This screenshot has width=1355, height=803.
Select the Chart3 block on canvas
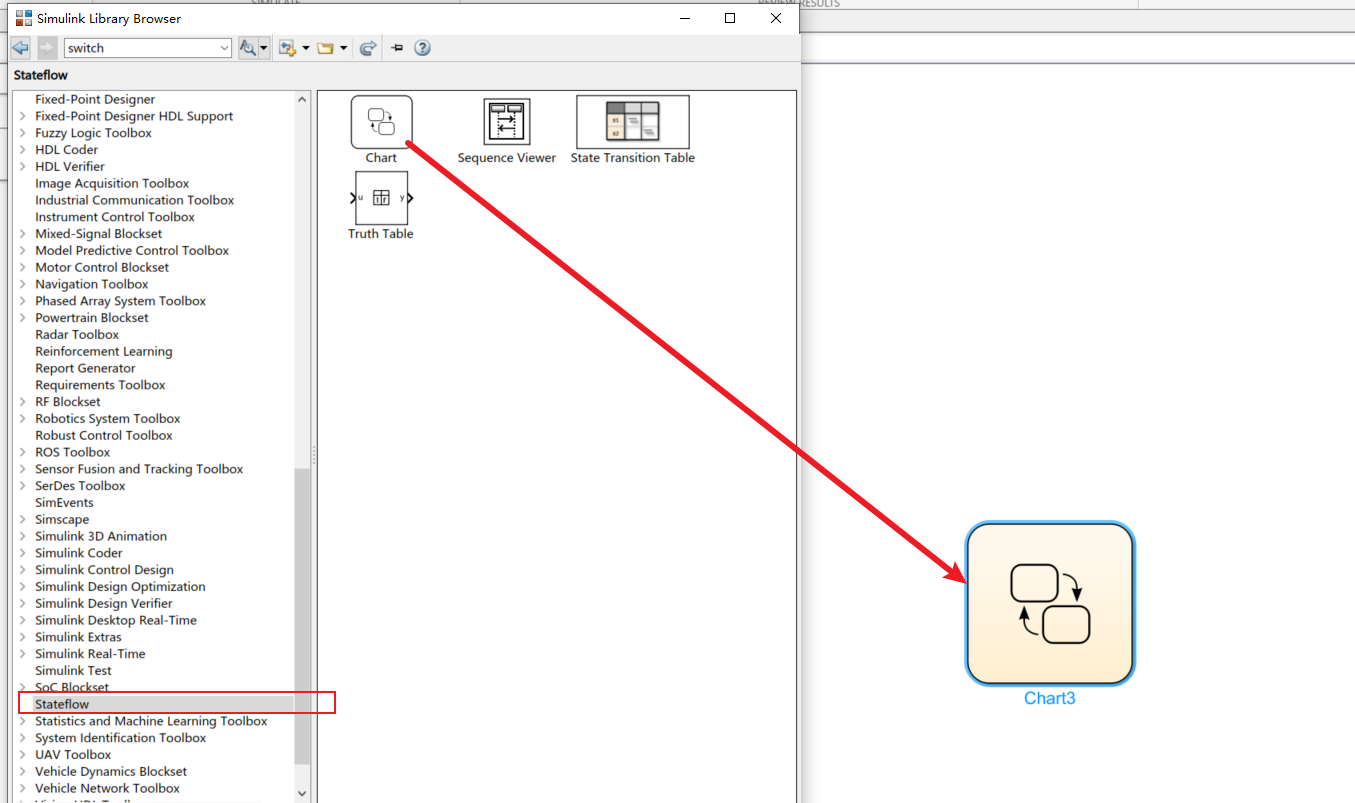coord(1050,603)
